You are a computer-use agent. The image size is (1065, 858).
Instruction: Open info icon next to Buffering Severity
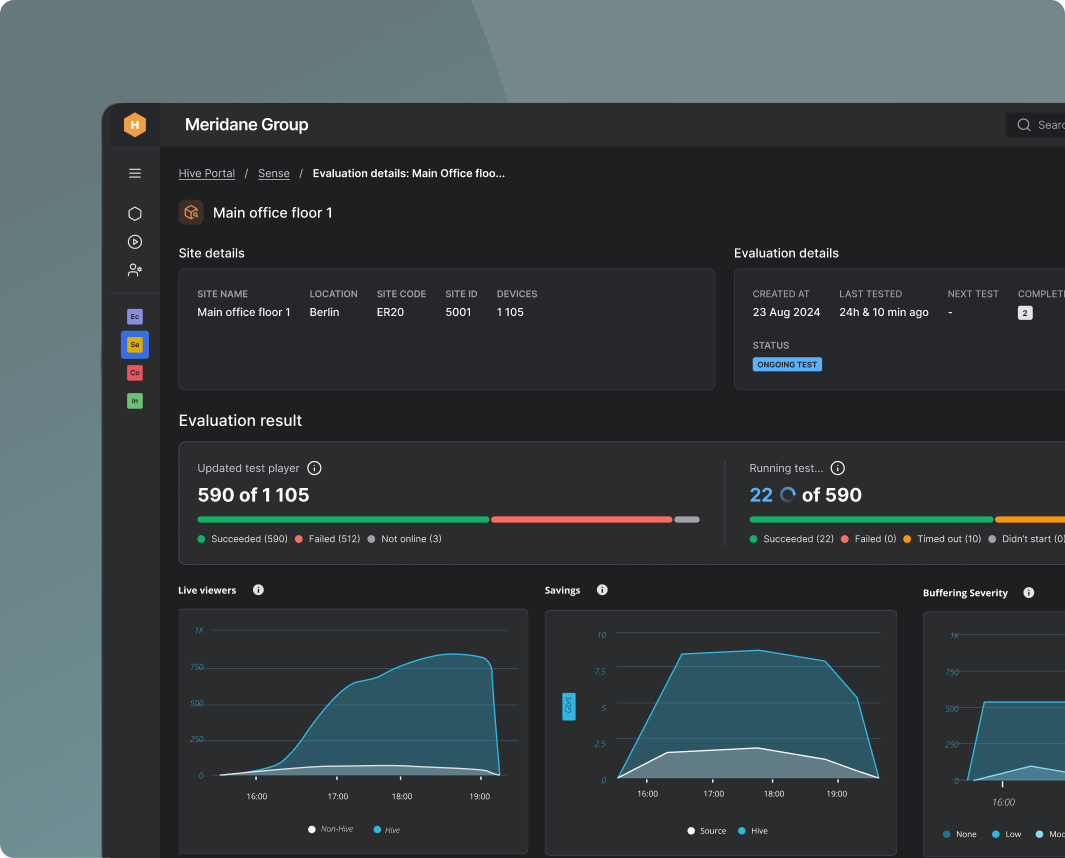[1028, 592]
